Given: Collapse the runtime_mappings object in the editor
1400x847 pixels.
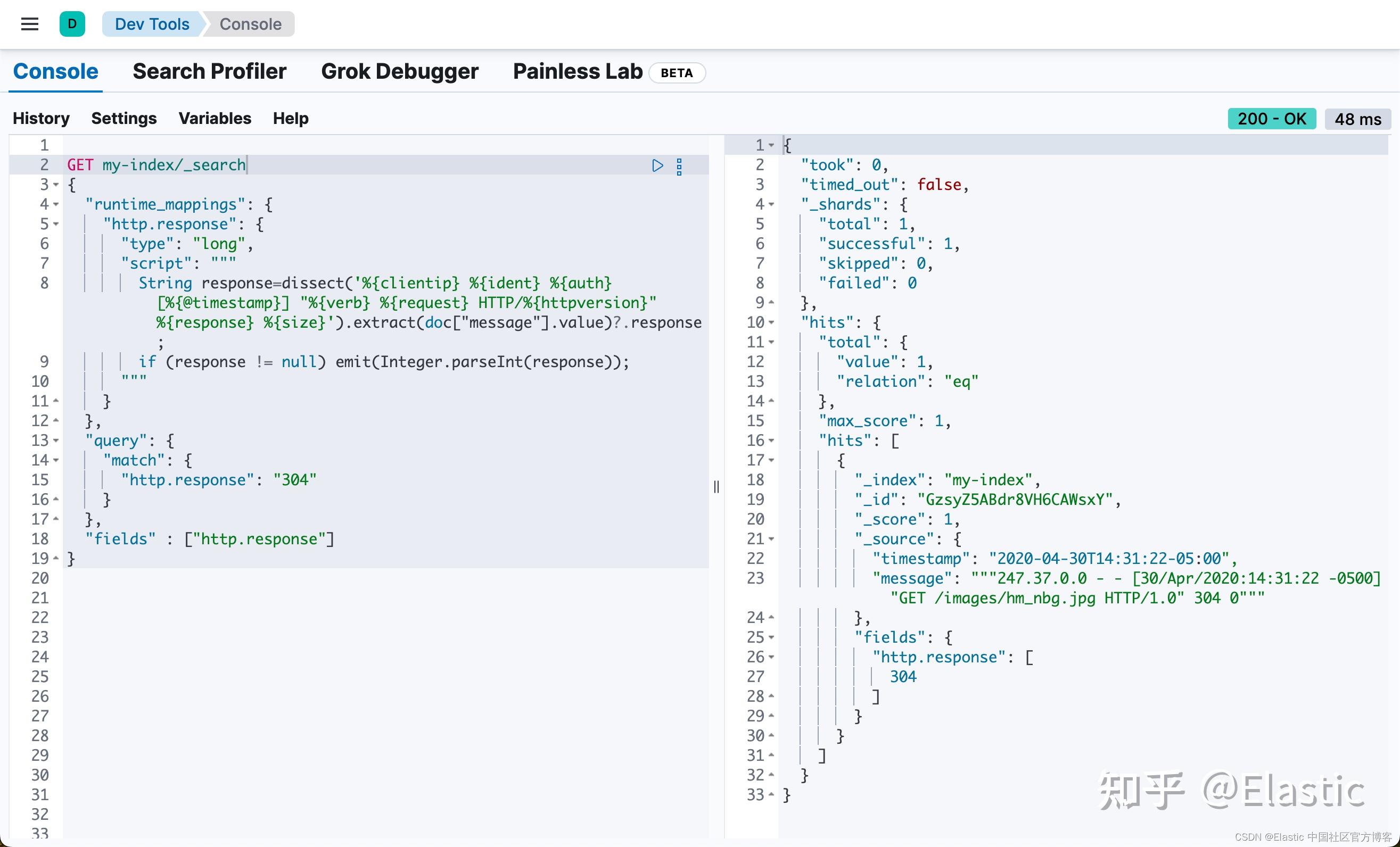Looking at the screenshot, I should pos(55,205).
